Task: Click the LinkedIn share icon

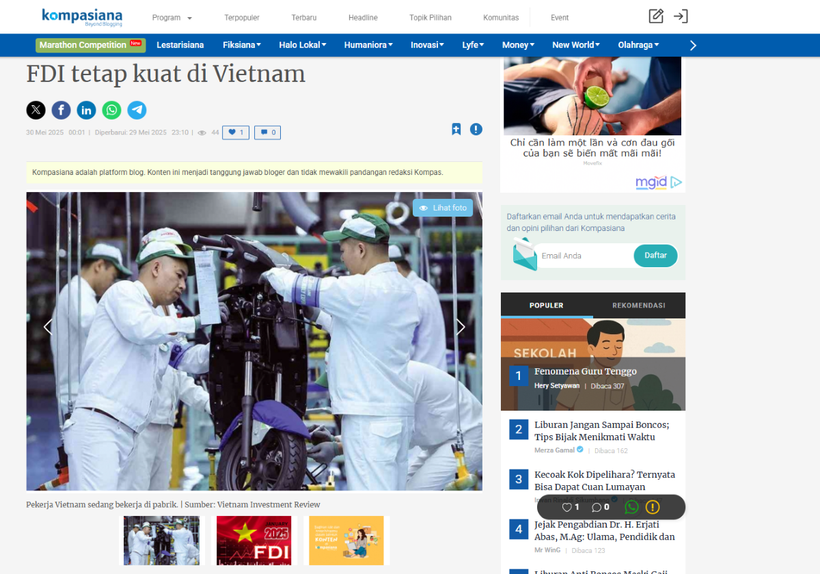Action: point(87,110)
